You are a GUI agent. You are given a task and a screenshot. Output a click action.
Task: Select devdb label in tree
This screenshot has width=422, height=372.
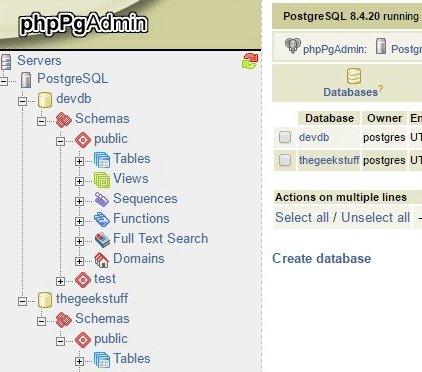(74, 99)
